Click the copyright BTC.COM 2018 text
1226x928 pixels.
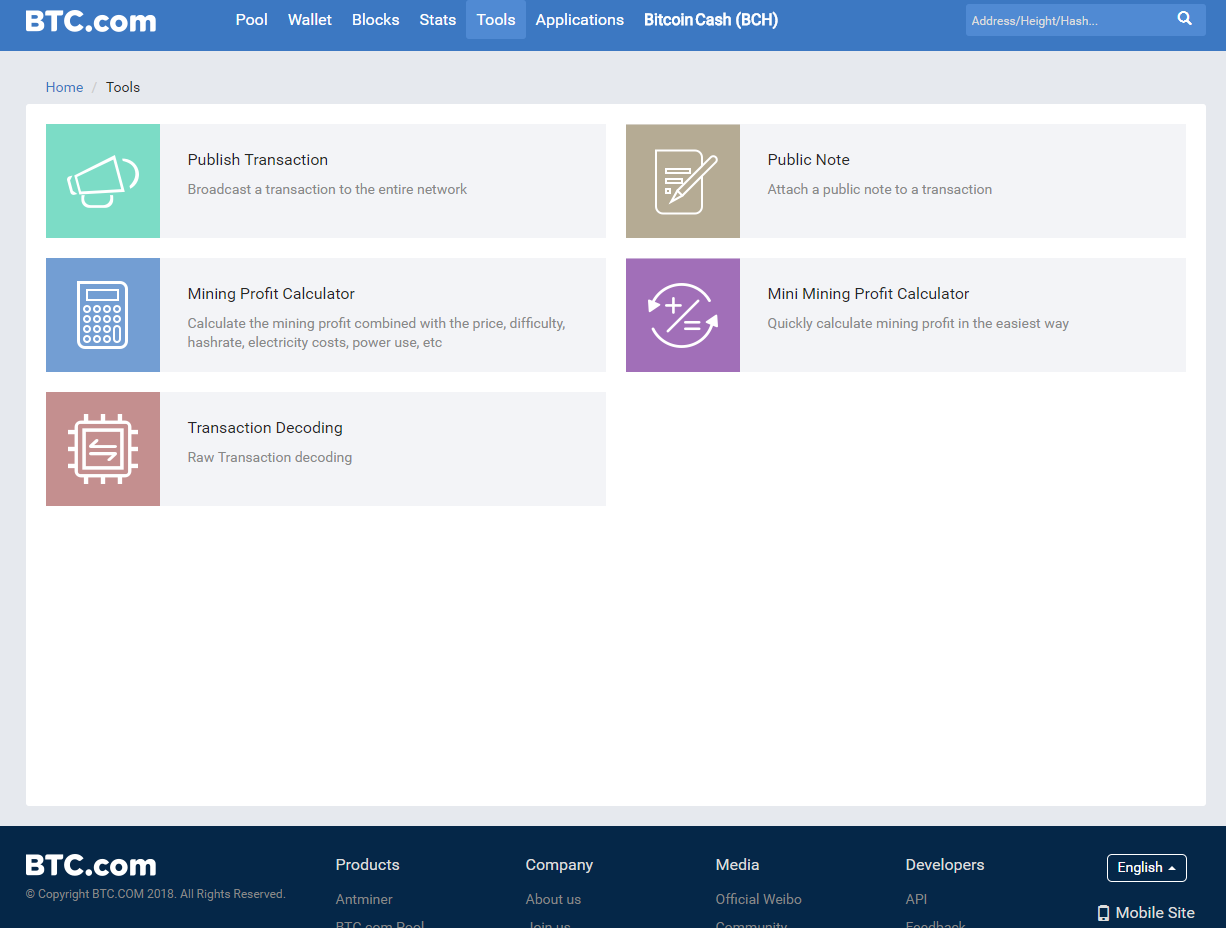click(156, 894)
